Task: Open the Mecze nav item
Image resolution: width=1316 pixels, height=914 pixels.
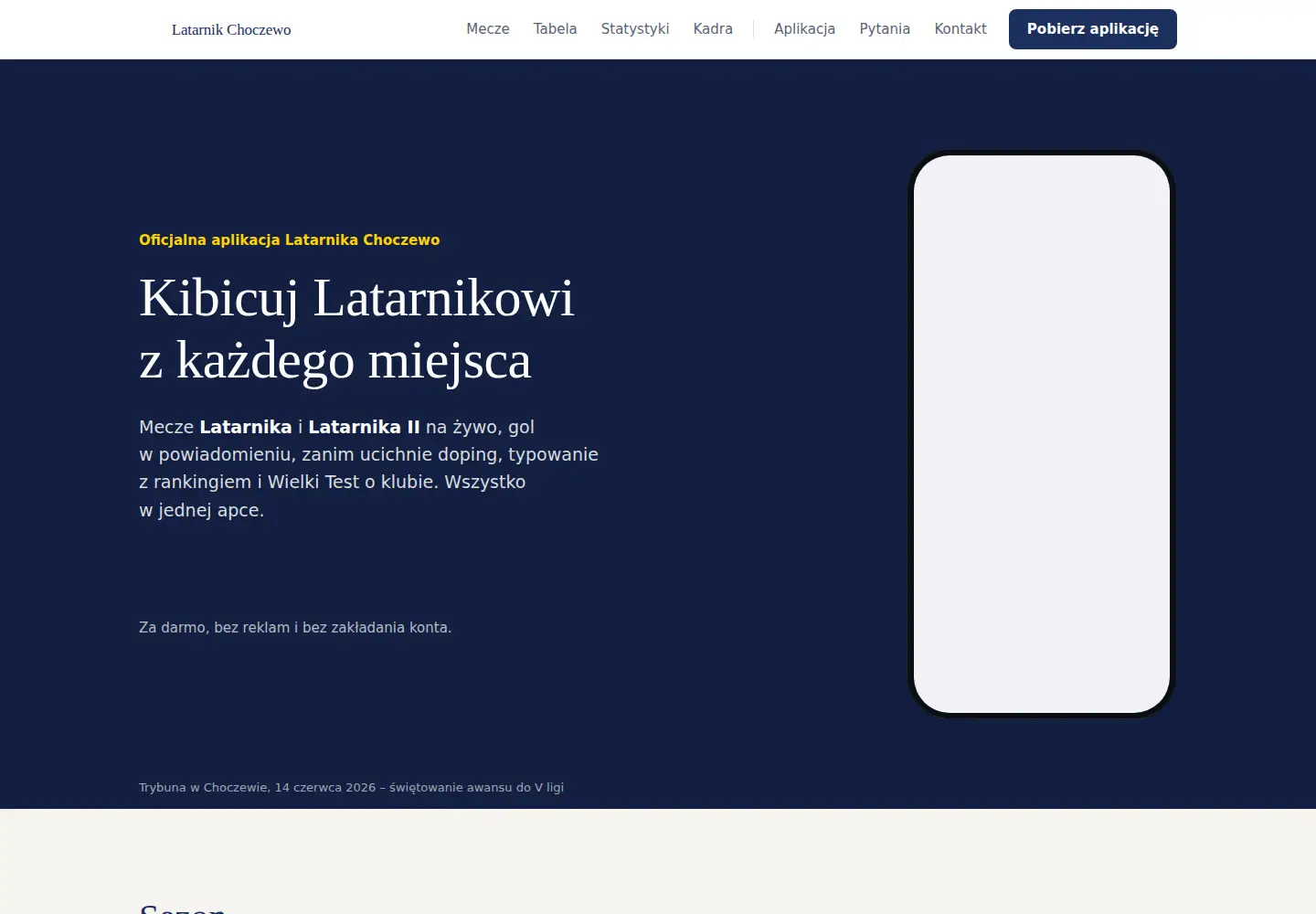Action: point(488,29)
